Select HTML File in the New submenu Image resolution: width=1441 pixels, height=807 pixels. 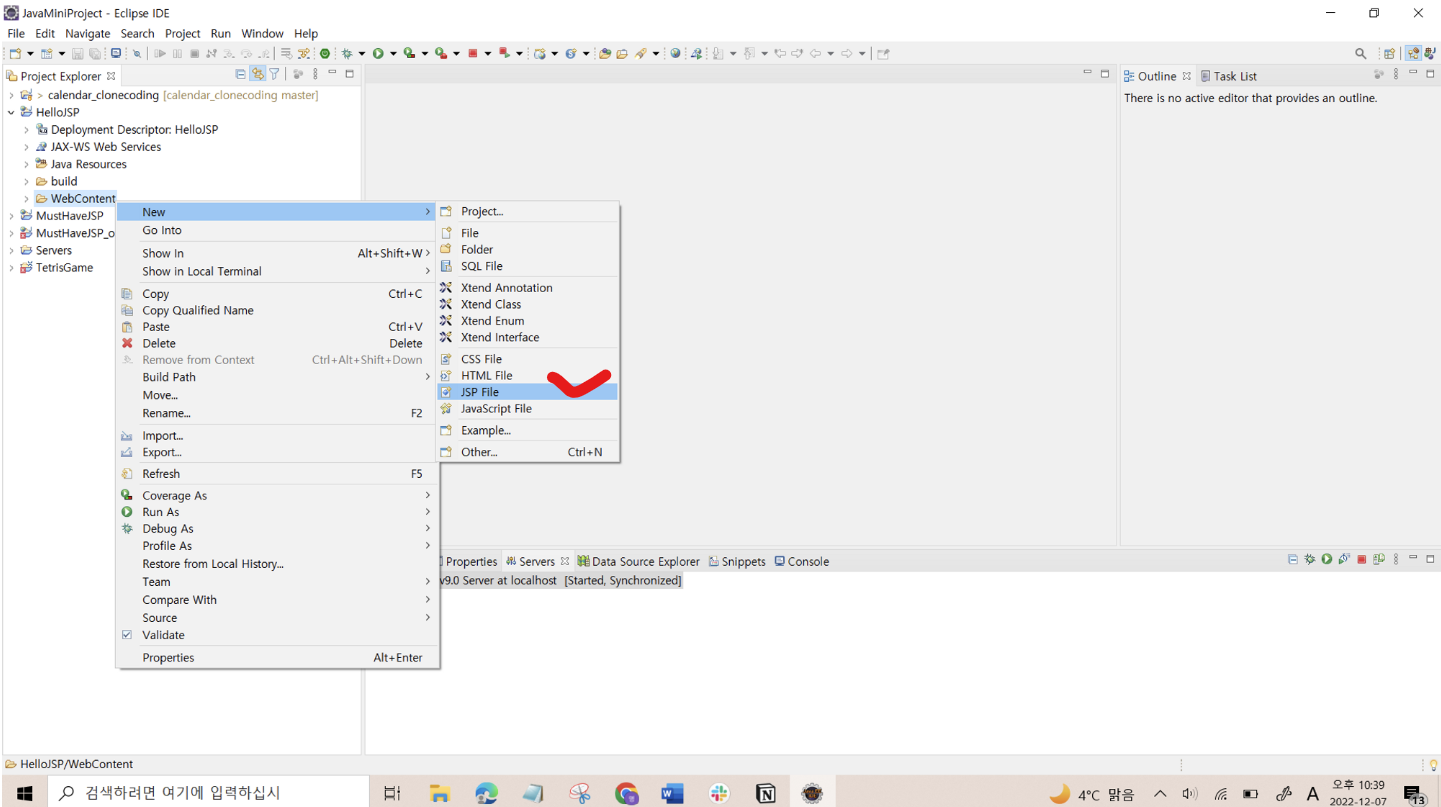point(528,375)
